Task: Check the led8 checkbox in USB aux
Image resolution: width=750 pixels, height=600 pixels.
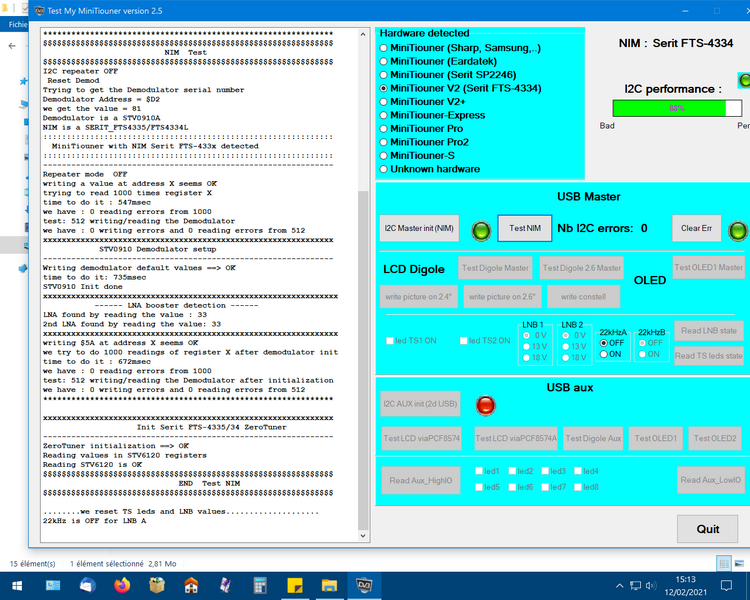Action: point(578,487)
